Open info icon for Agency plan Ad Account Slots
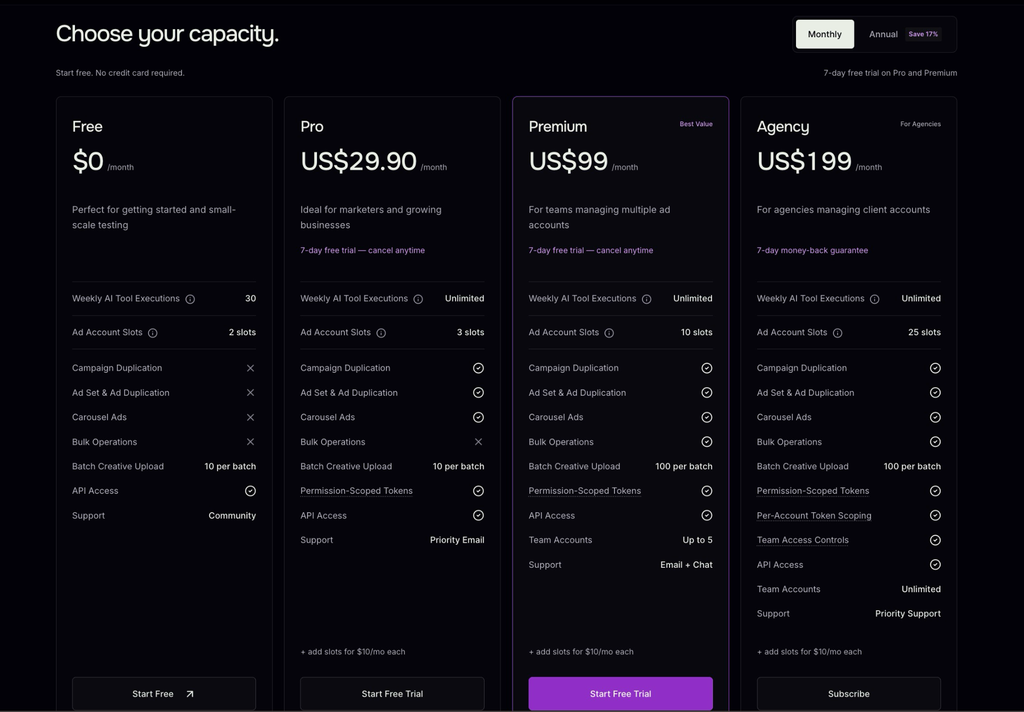The height and width of the screenshot is (712, 1024). click(837, 333)
